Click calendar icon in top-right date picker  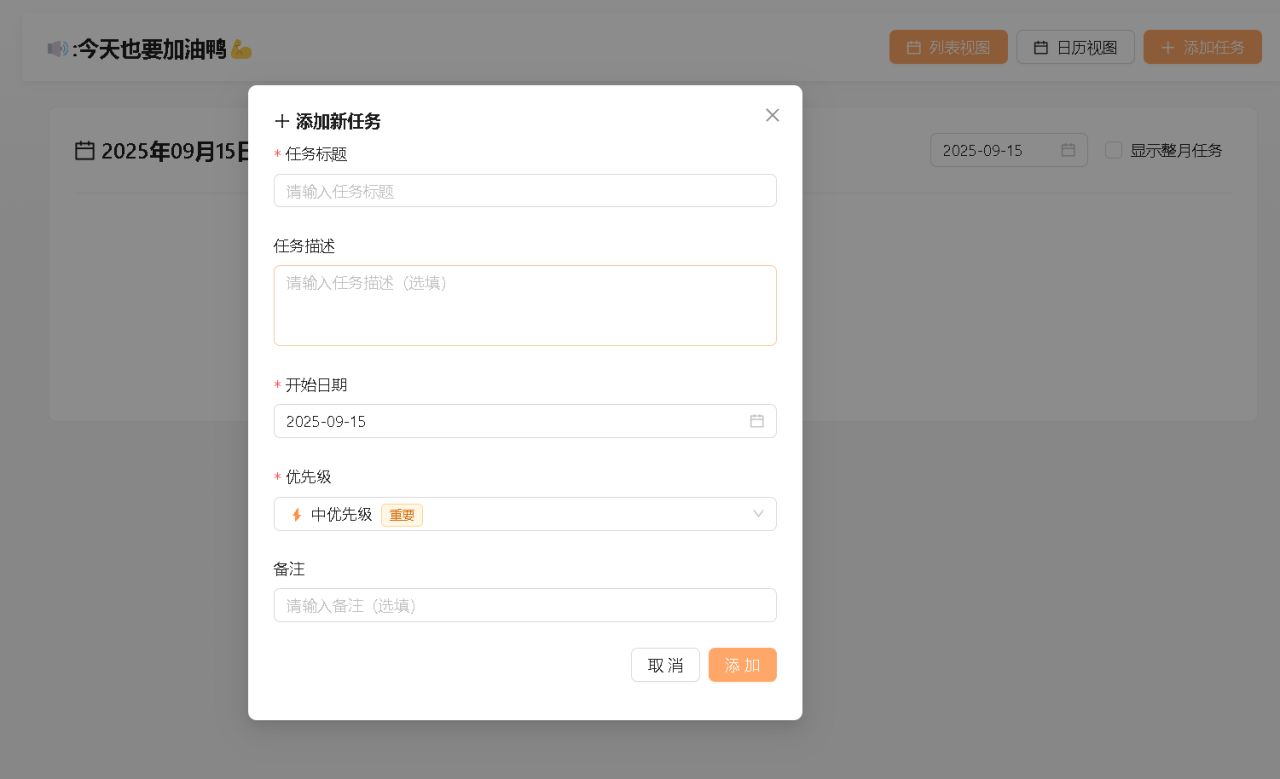coord(1068,150)
